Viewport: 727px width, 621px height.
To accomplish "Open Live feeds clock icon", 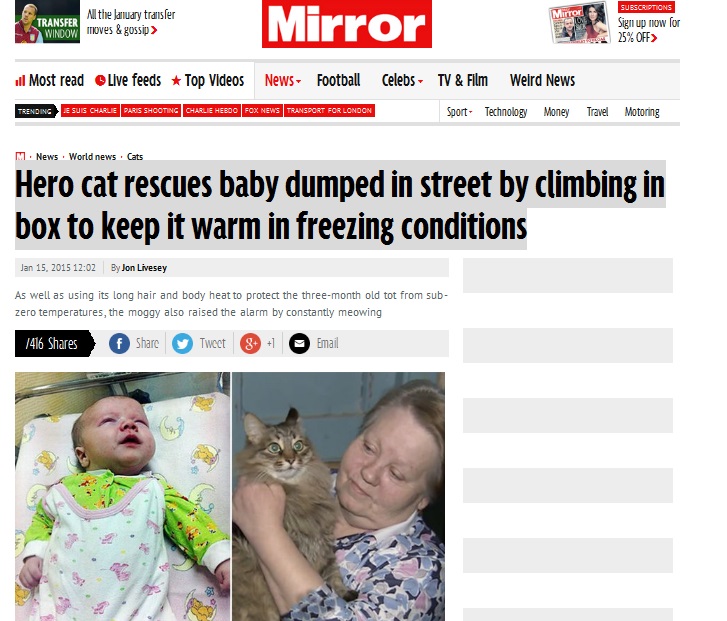I will (100, 81).
